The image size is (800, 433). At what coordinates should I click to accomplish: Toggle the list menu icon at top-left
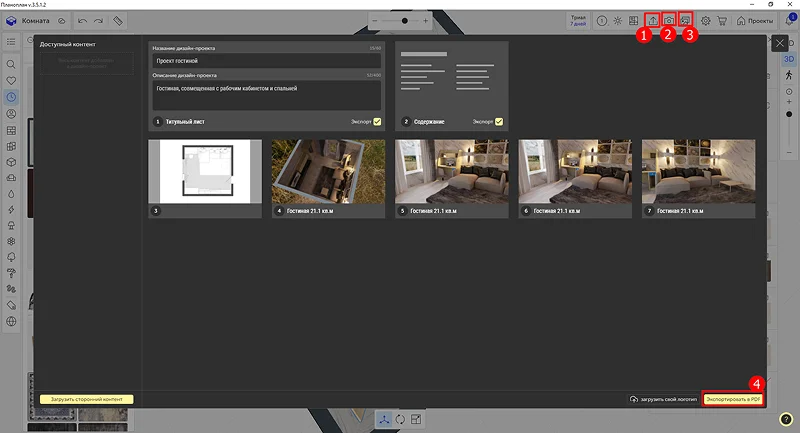point(11,42)
